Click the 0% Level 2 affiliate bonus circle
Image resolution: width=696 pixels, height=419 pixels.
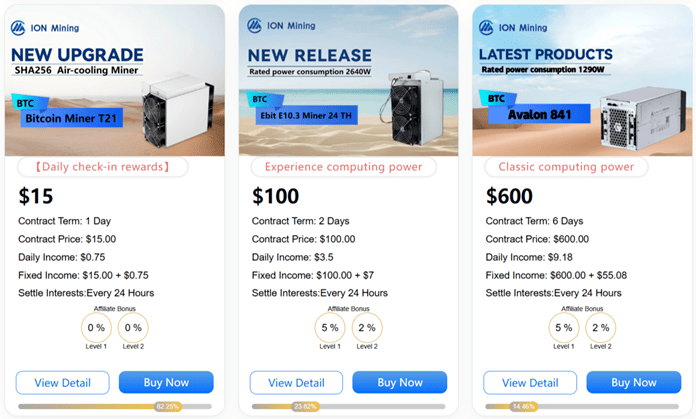pyautogui.click(x=134, y=327)
